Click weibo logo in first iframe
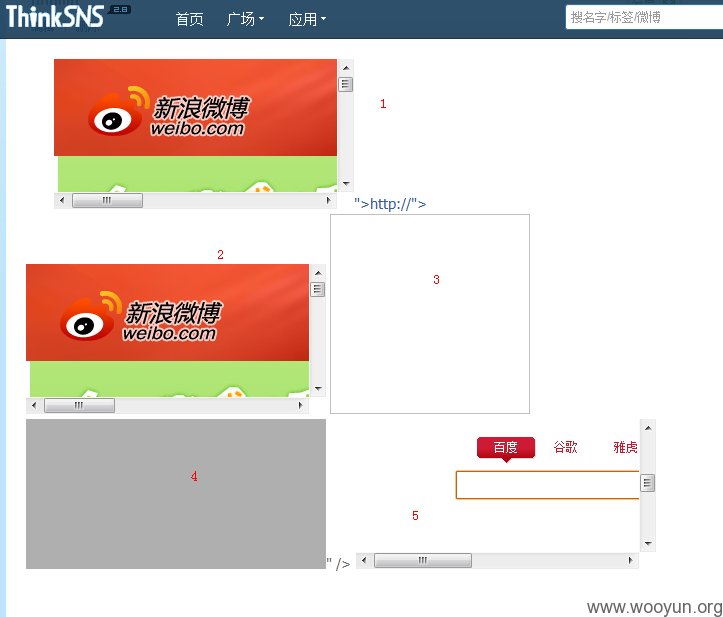The image size is (723, 617). coord(169,111)
